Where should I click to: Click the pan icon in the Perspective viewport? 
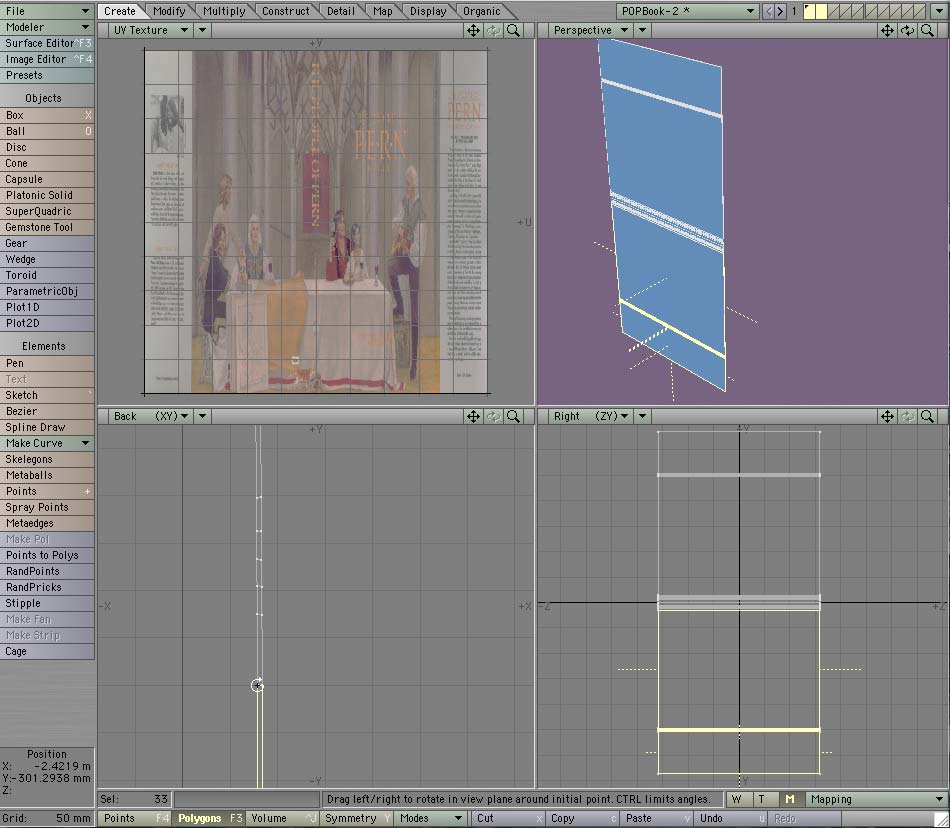tap(887, 30)
